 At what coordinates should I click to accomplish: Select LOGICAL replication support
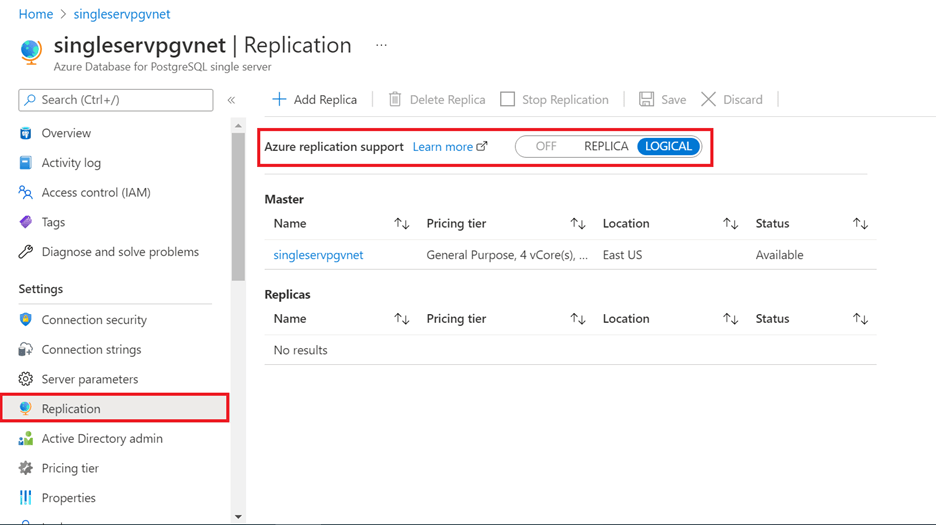pos(669,146)
